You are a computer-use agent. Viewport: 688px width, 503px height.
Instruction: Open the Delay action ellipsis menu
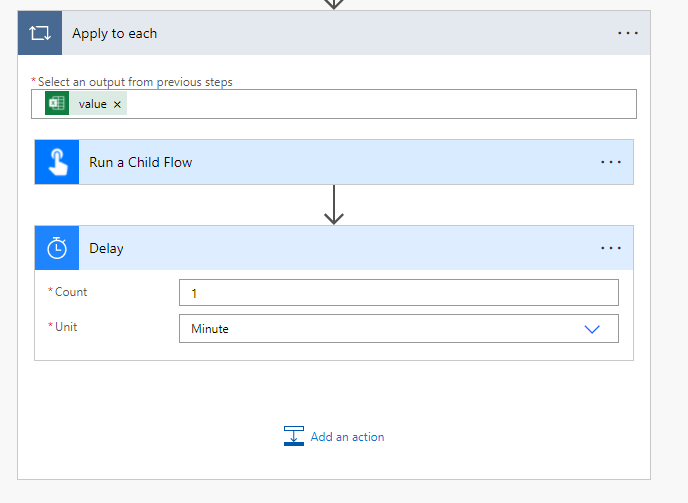(610, 248)
